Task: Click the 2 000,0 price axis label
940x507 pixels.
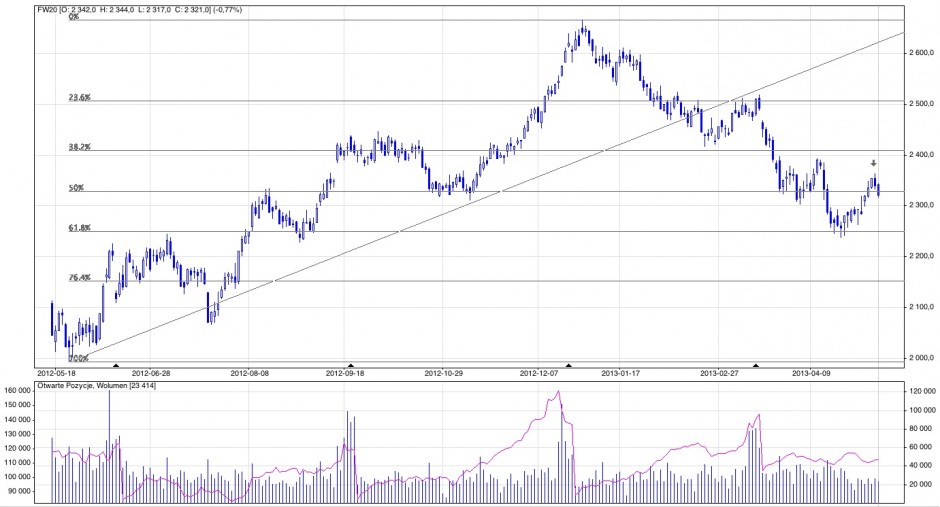Action: (x=920, y=358)
